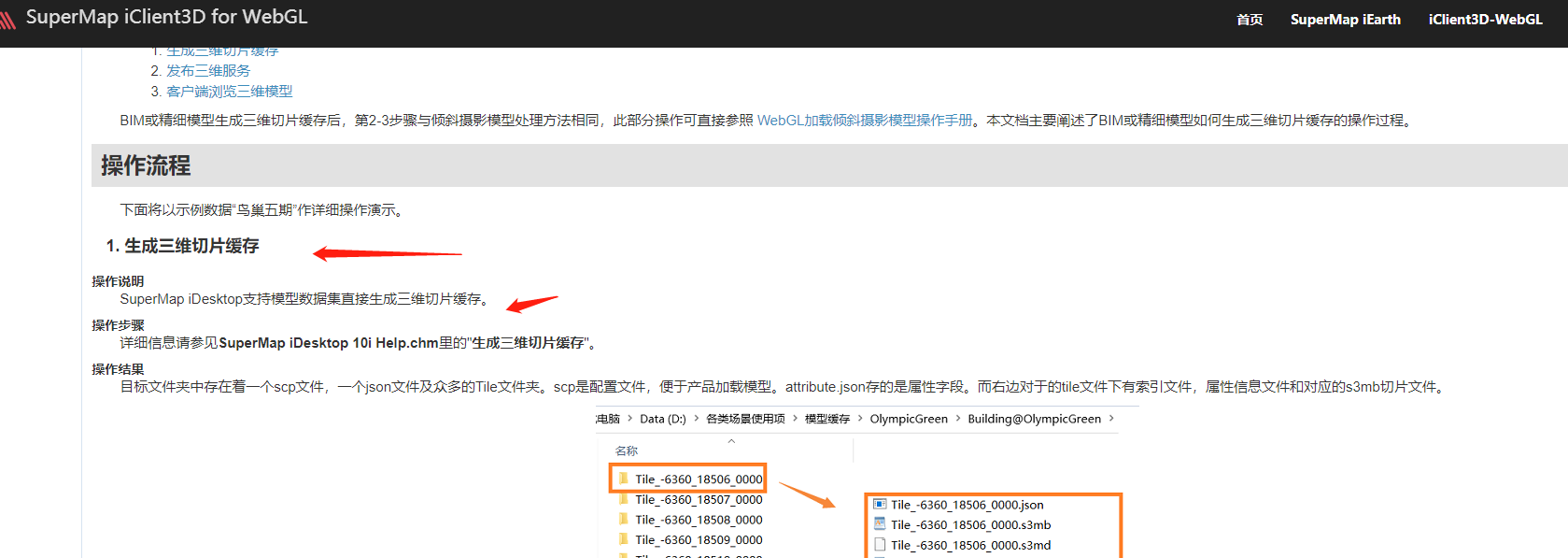Open the 首页 navigation item
This screenshot has height=558, width=1568.
(x=1250, y=20)
